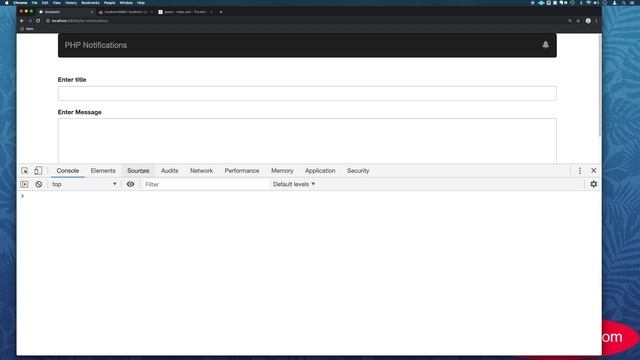Open the Apps bookmarks shortcut

tap(27, 29)
